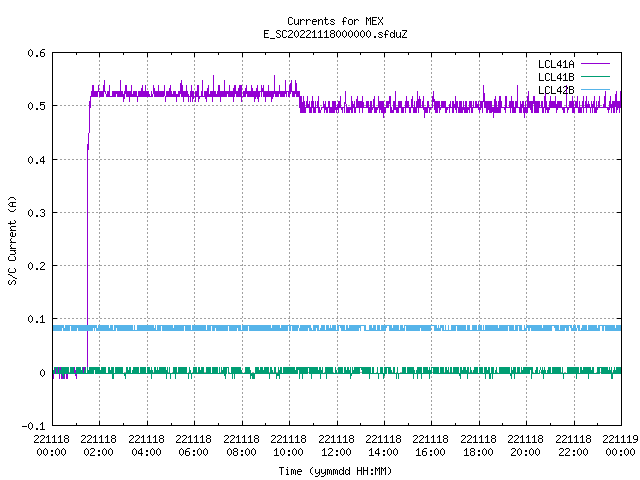The width and height of the screenshot is (640, 480).
Task: Click the LCL41B legend label
Action: click(556, 77)
